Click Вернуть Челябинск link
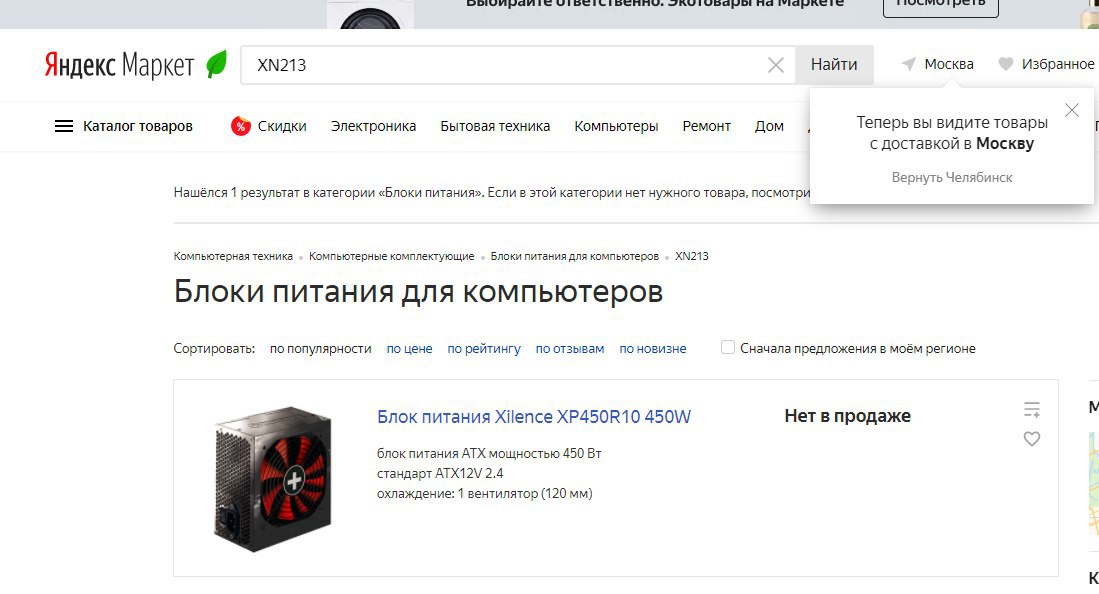 (x=952, y=177)
